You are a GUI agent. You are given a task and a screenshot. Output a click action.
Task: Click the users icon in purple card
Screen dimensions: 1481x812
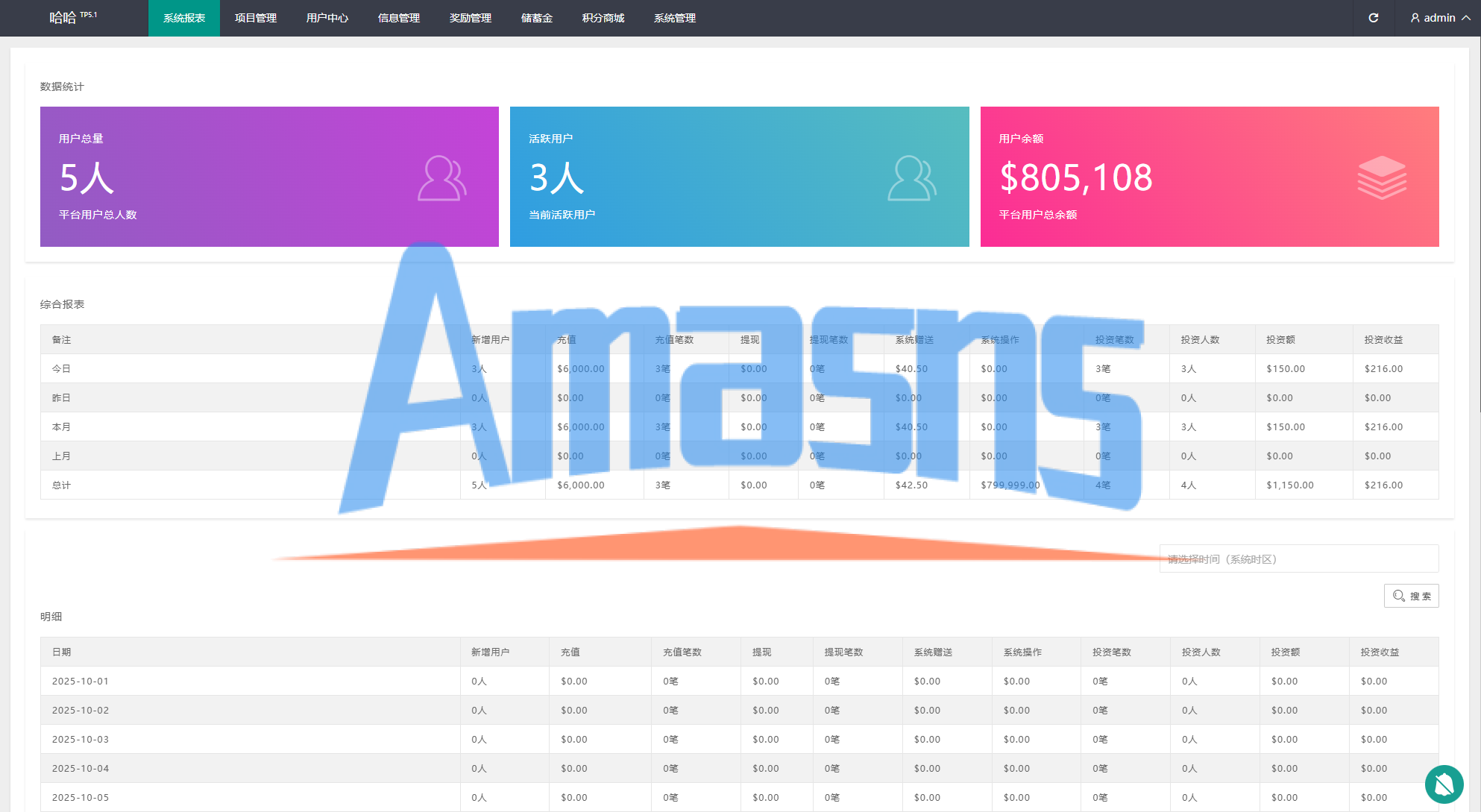coord(441,178)
